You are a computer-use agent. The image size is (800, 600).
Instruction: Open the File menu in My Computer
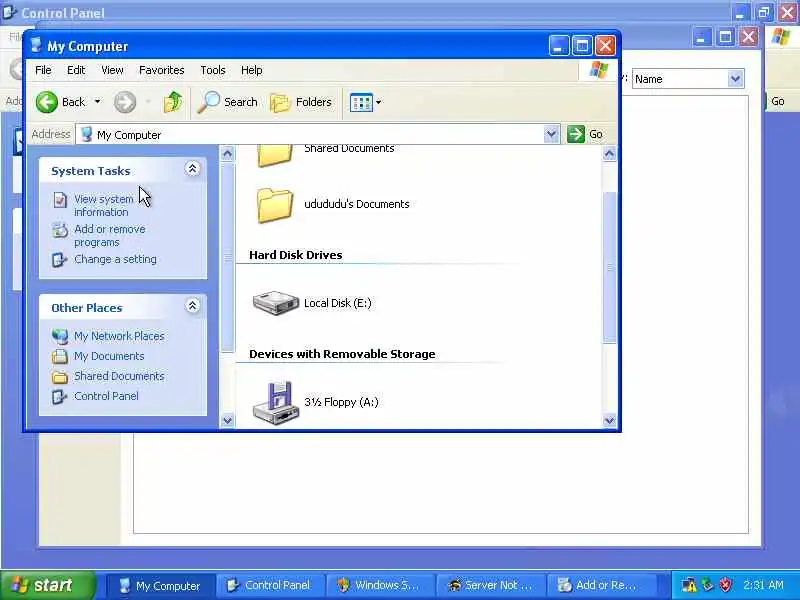[43, 70]
